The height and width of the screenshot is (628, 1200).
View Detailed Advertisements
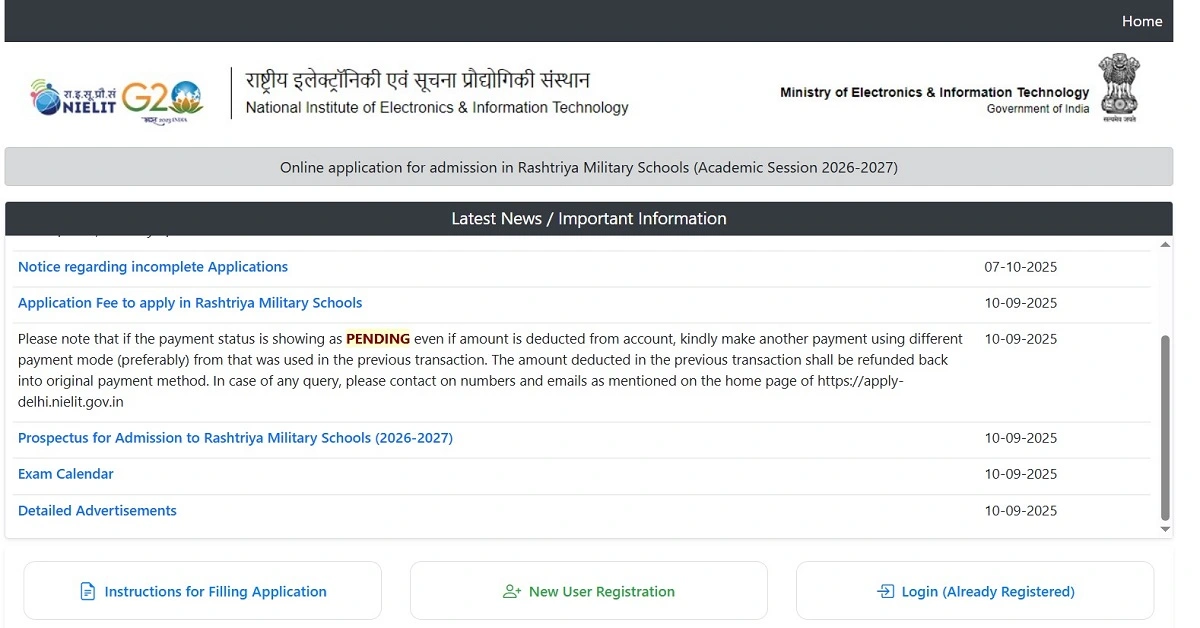click(x=97, y=510)
